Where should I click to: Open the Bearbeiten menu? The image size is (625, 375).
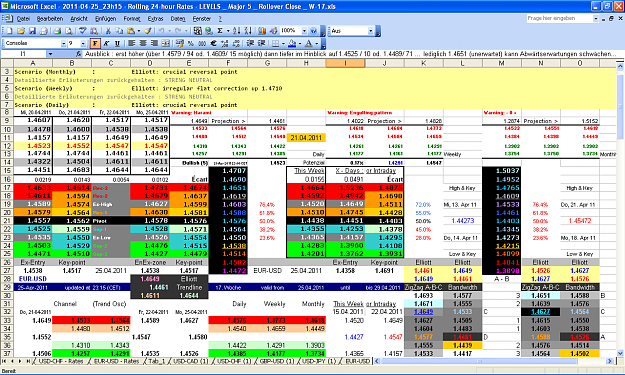(x=50, y=18)
